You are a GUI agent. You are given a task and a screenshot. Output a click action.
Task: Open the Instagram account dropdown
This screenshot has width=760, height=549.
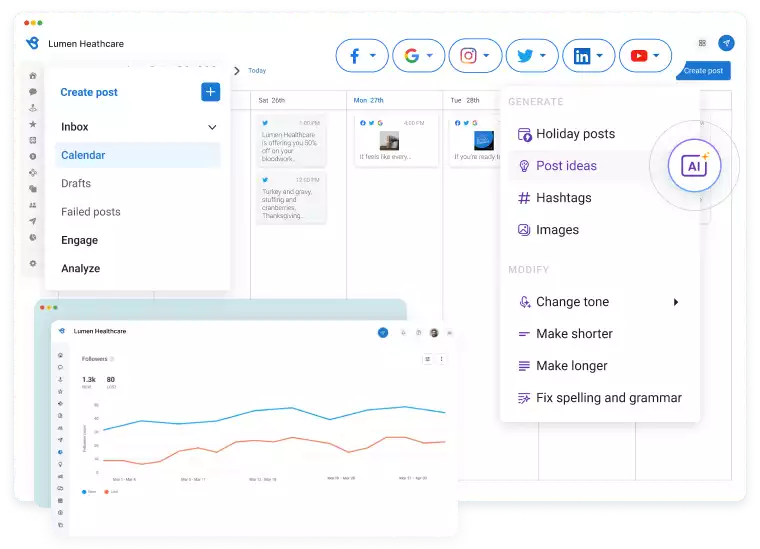[474, 56]
